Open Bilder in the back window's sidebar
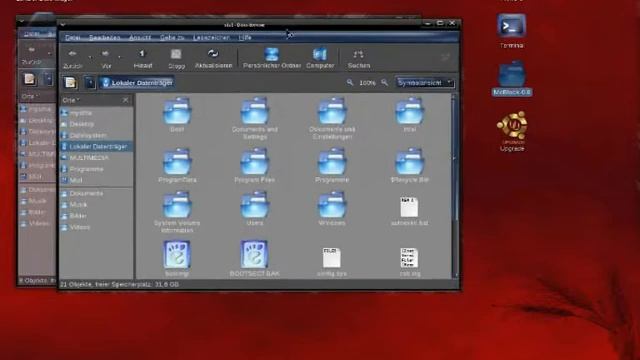 click(38, 212)
